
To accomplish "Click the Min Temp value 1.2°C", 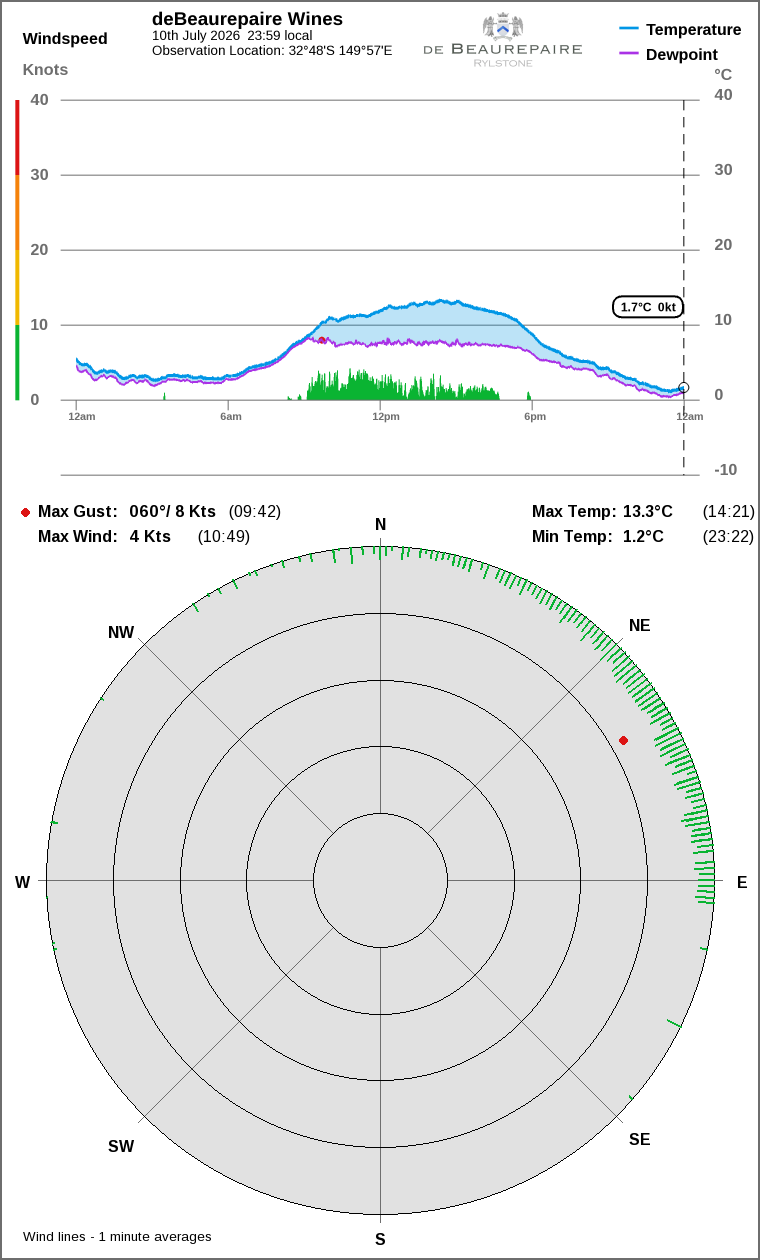I will (643, 537).
